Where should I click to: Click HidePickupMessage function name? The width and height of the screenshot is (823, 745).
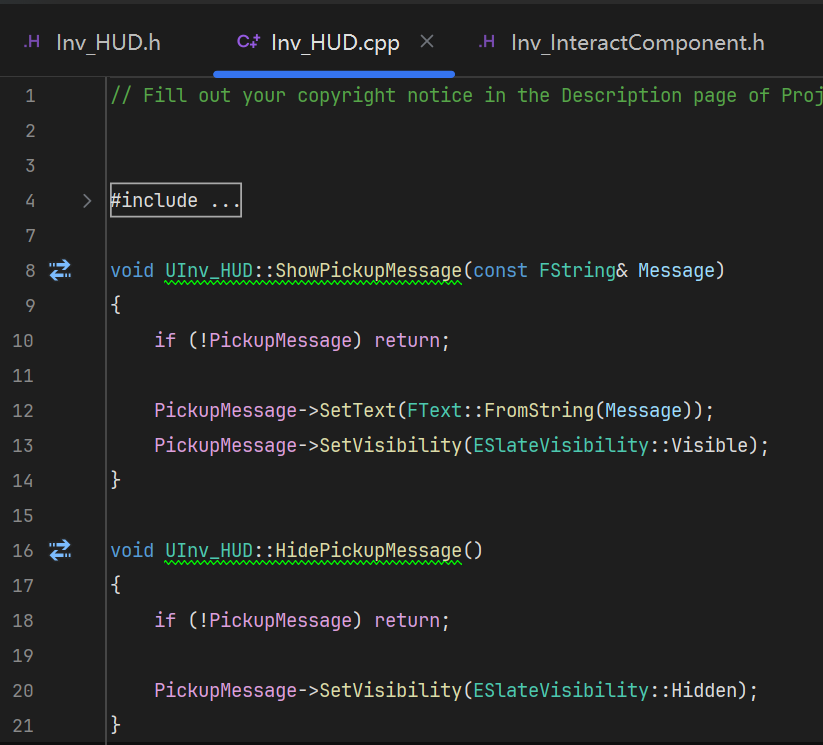[x=368, y=550]
